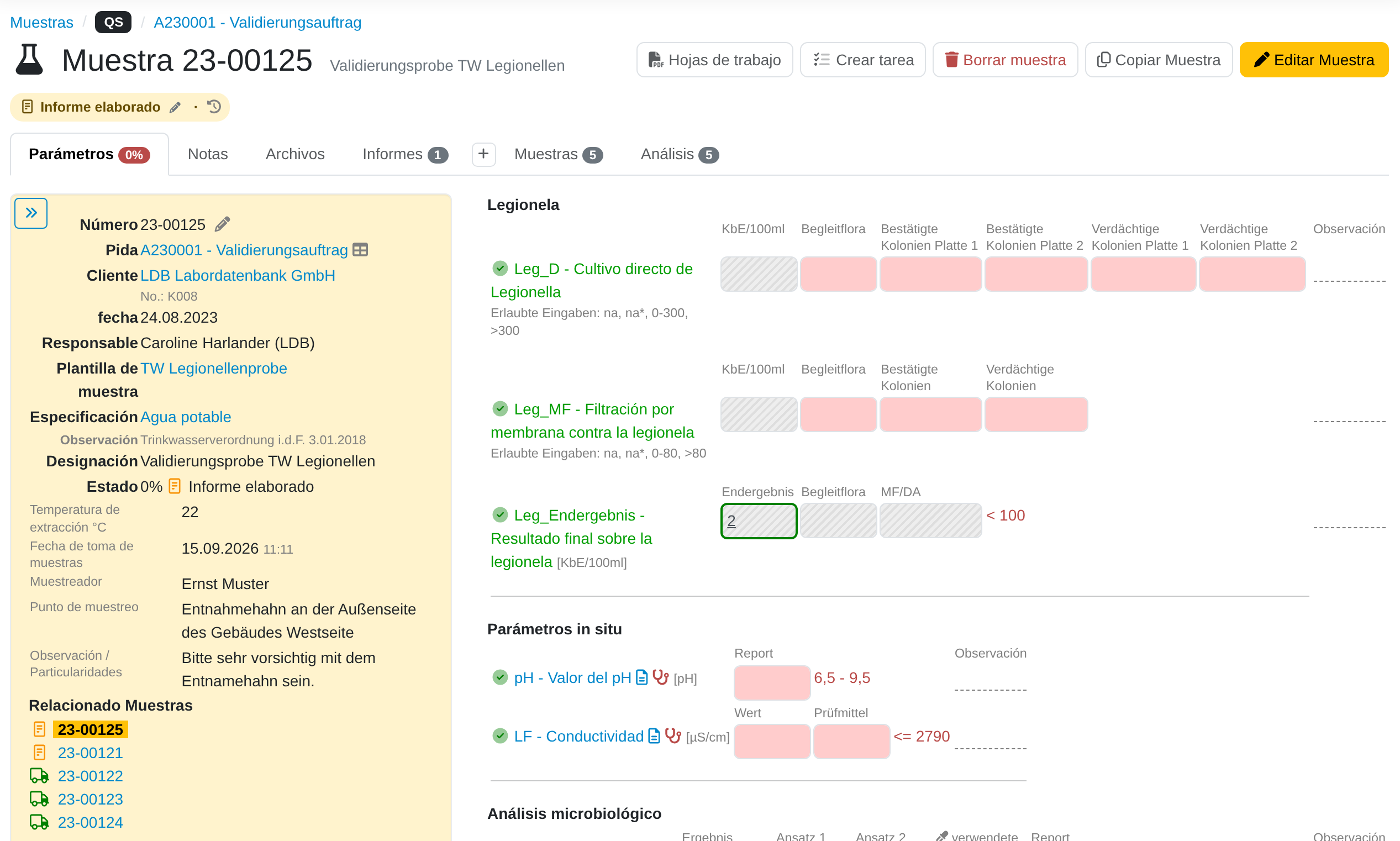Switch to the Archivos tab
Viewport: 1400px width, 841px height.
coord(295,154)
